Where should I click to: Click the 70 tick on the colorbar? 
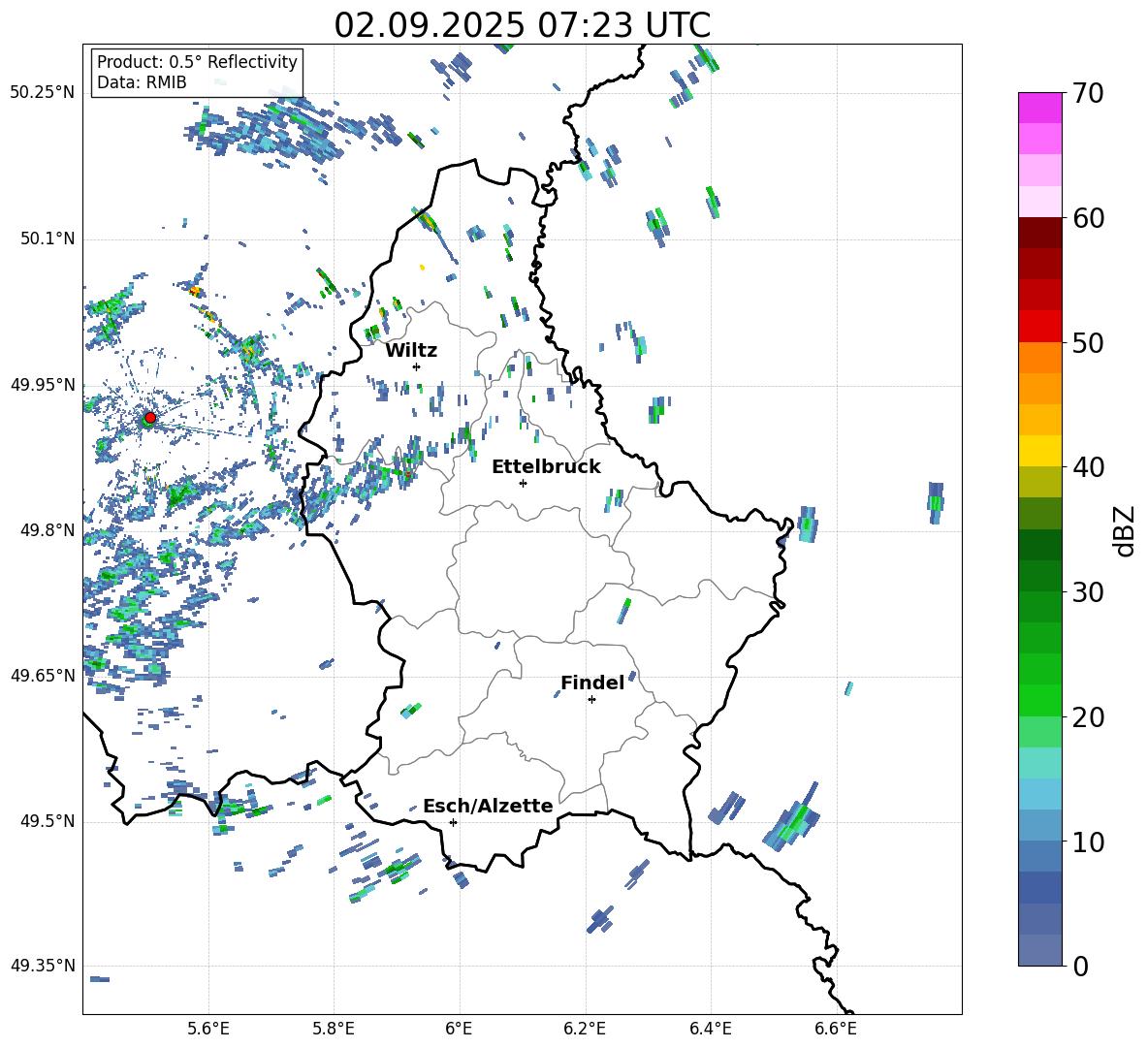[x=1088, y=94]
